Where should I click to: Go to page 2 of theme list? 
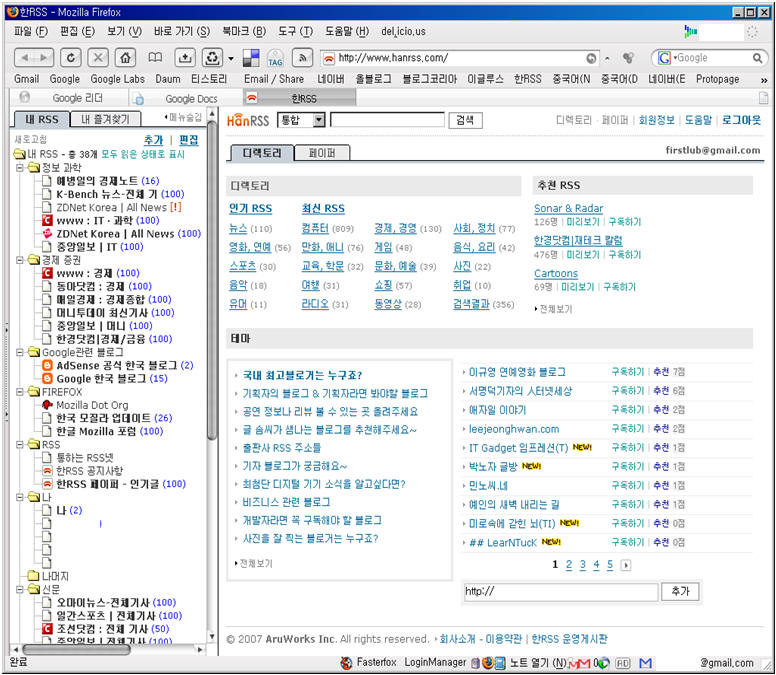coord(569,565)
